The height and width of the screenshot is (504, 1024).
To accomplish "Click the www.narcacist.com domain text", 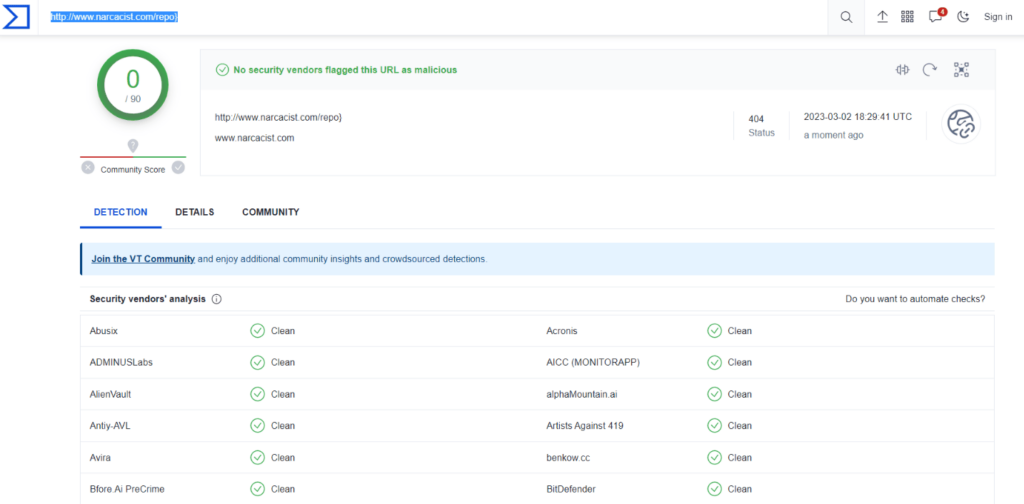I will coord(255,138).
